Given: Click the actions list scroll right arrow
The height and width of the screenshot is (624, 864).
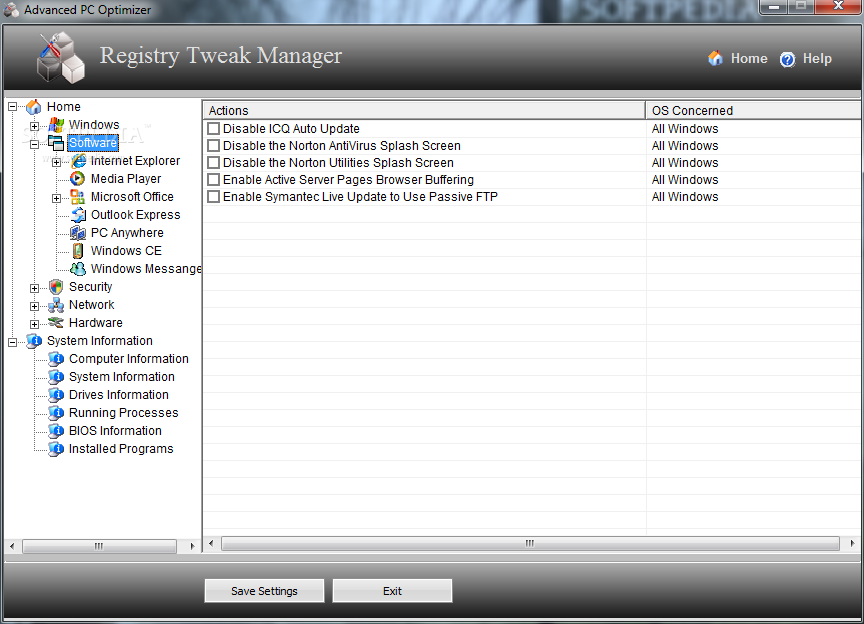Looking at the screenshot, I should (x=852, y=544).
